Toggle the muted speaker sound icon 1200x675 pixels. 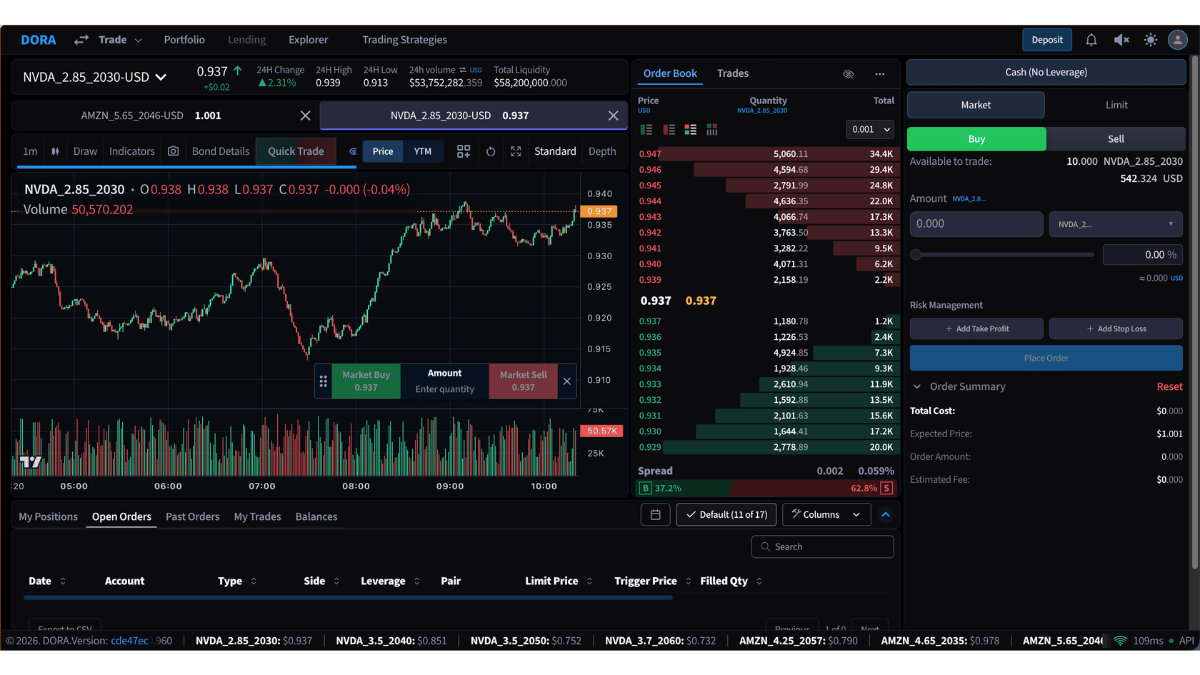point(1121,40)
